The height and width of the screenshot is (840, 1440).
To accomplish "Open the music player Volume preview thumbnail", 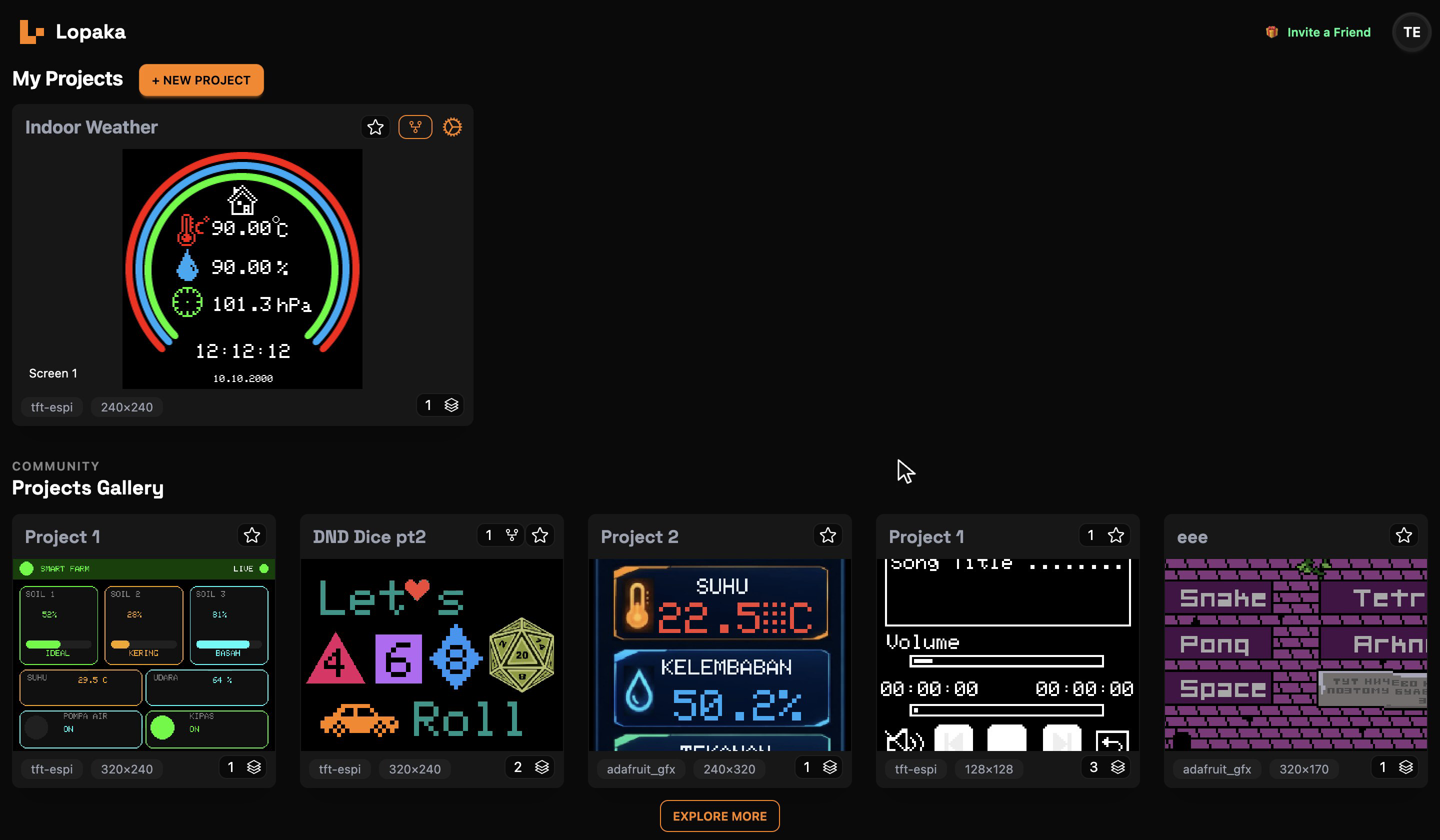I will pyautogui.click(x=1008, y=655).
